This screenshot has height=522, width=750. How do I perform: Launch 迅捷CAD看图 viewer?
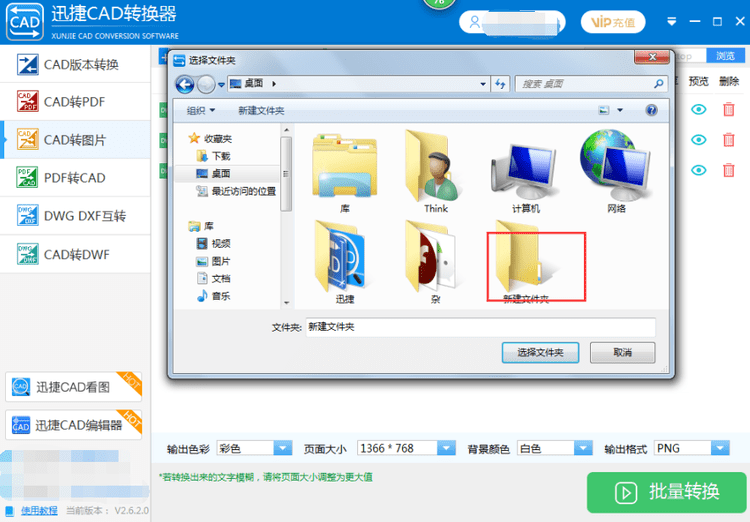[74, 387]
